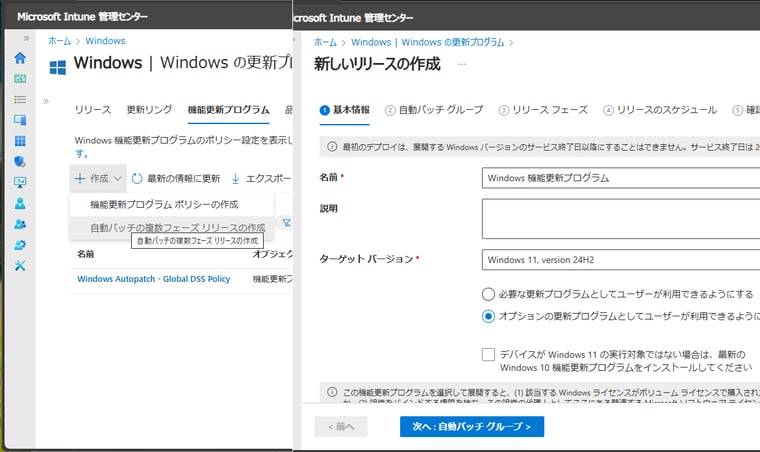
Task: Sort by 名前 column header
Action: click(85, 254)
